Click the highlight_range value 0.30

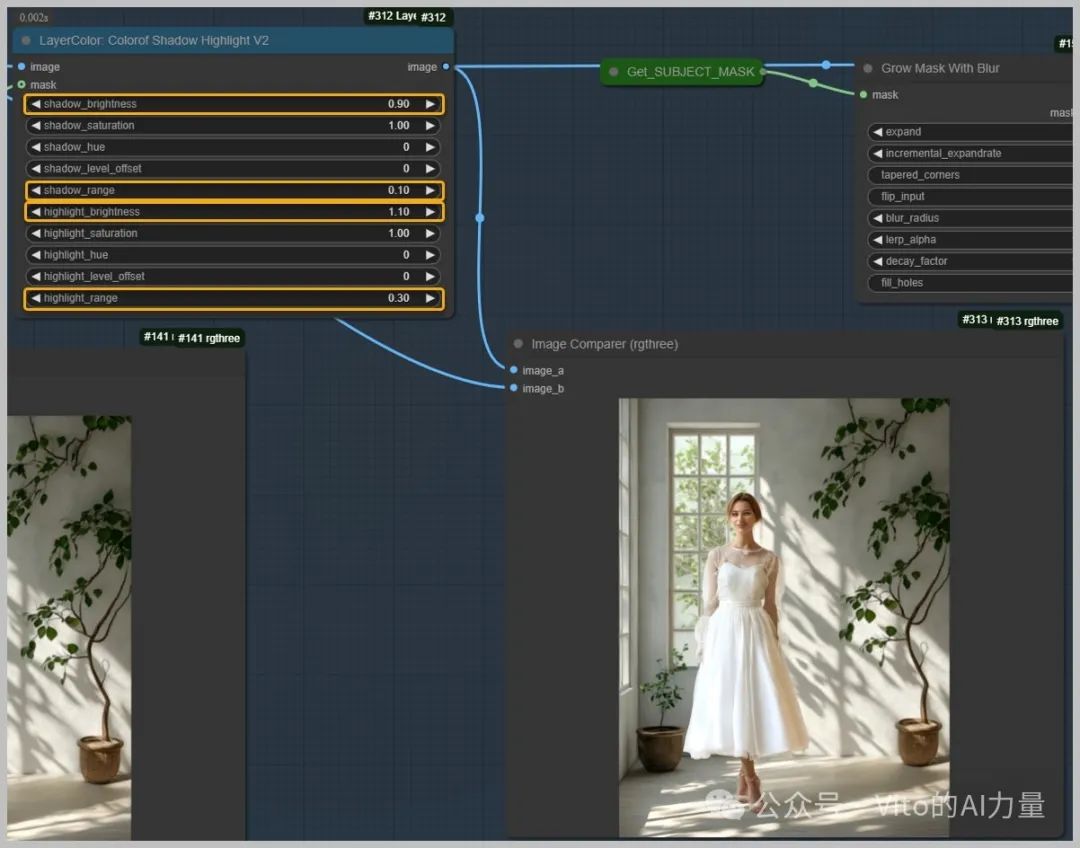tap(399, 298)
